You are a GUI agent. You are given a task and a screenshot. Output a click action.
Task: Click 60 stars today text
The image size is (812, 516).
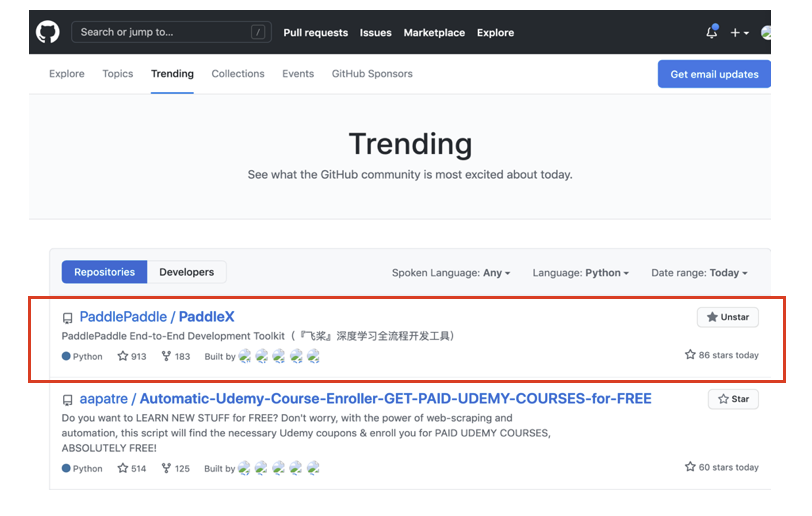tap(722, 467)
